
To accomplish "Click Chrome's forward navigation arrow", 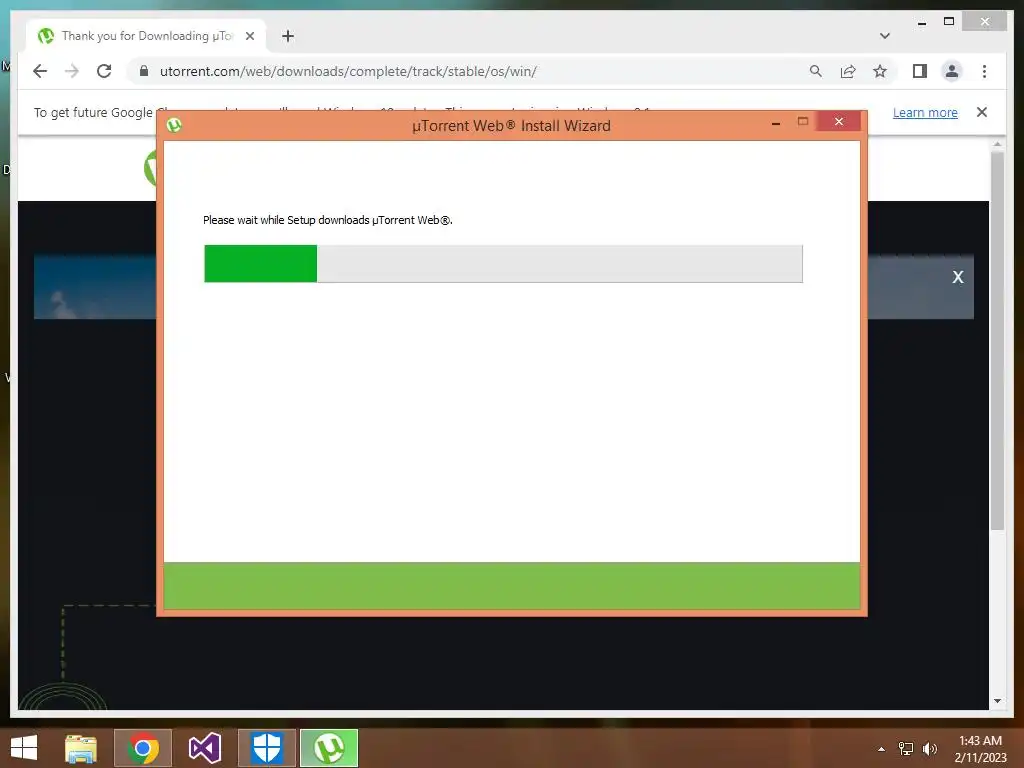I will point(72,71).
